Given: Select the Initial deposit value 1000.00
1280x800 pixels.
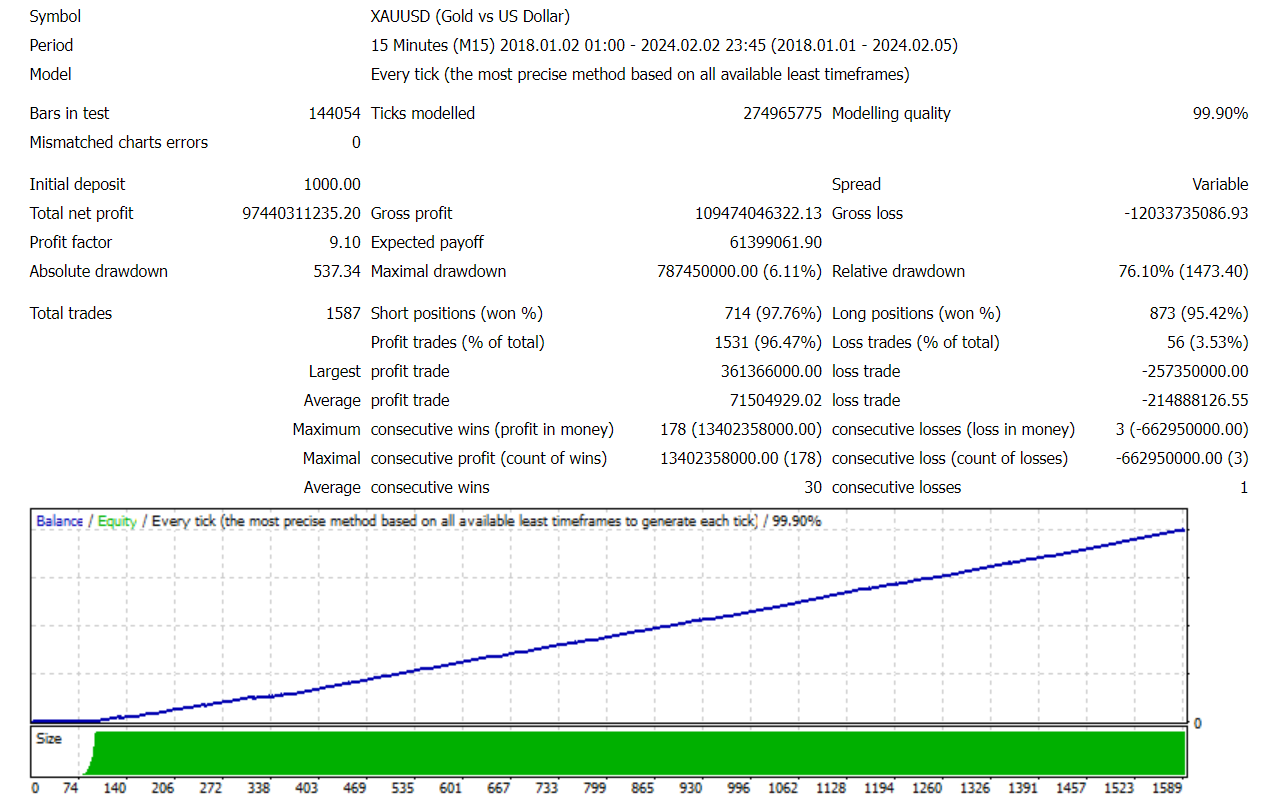Looking at the screenshot, I should click(332, 184).
